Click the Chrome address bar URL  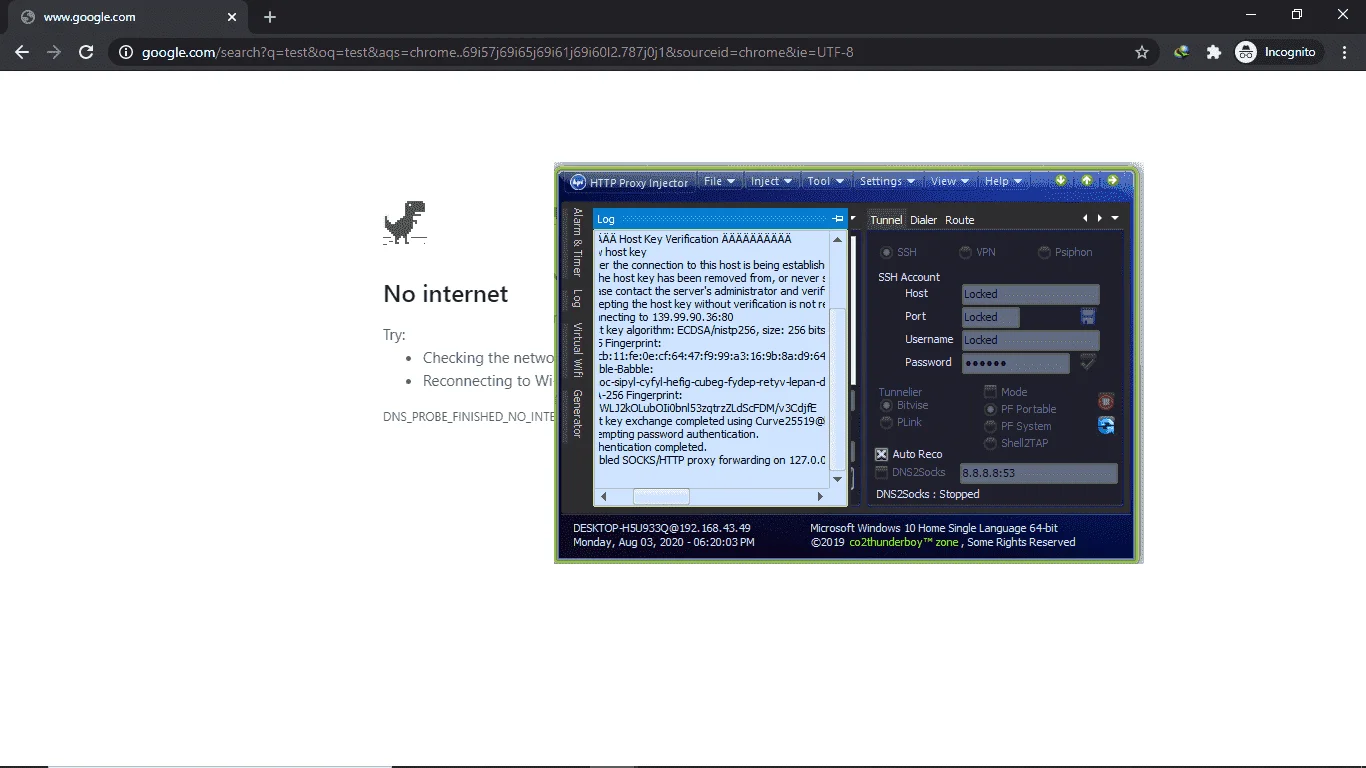pos(497,52)
